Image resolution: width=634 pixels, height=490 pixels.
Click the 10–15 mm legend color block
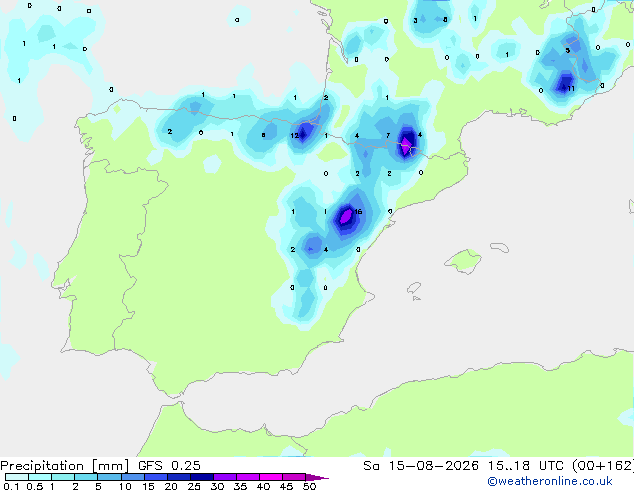coord(132,477)
